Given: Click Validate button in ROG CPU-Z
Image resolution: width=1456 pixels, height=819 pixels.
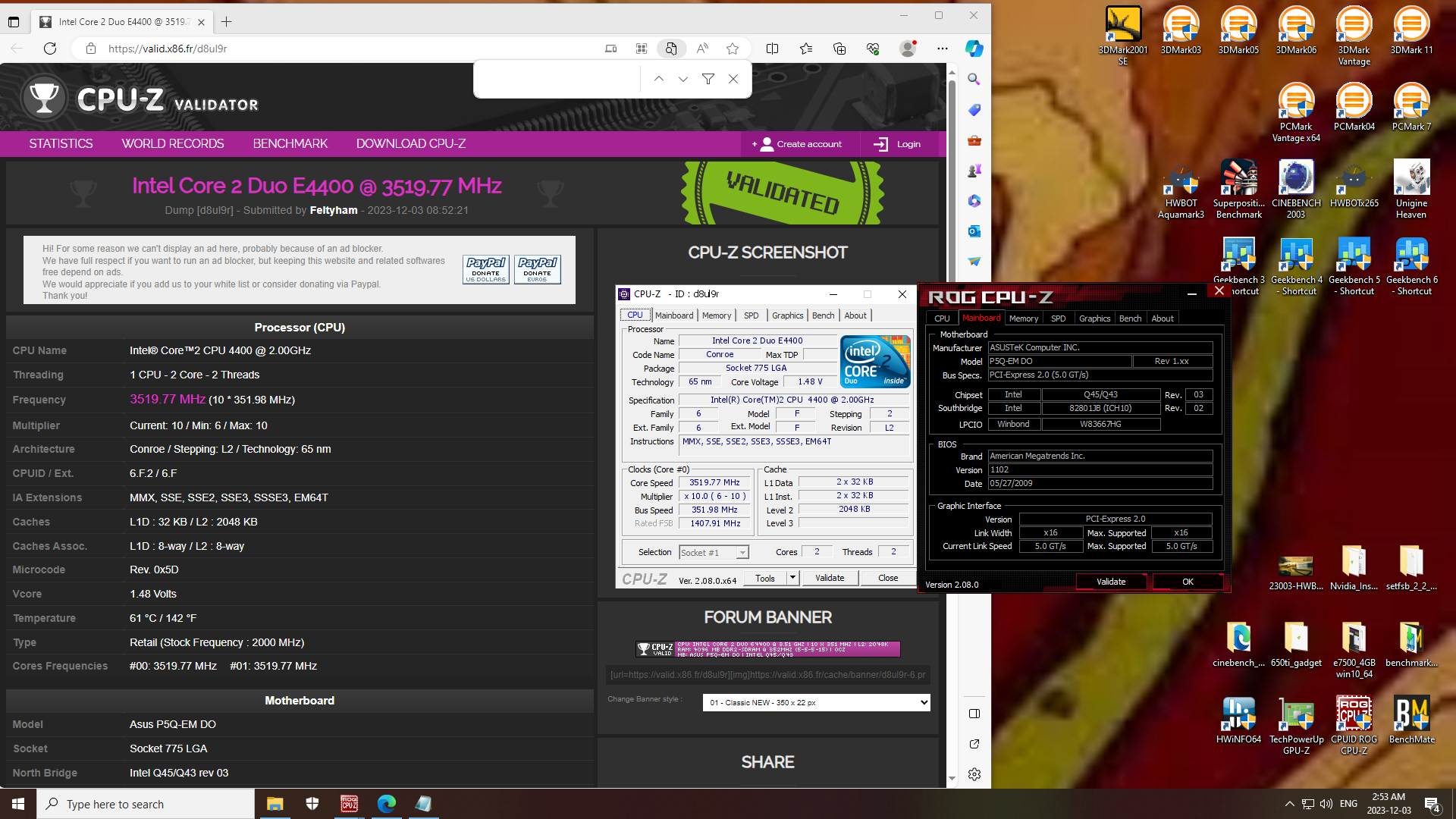Looking at the screenshot, I should [x=1111, y=582].
